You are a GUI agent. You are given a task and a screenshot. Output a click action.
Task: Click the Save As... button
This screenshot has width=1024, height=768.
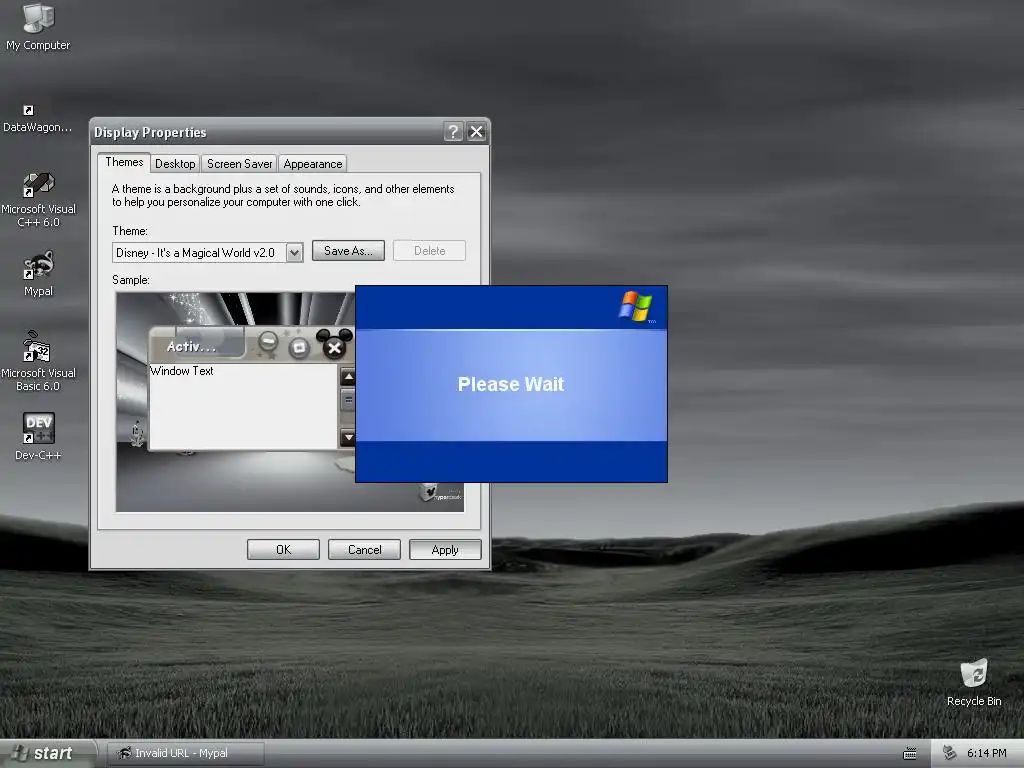pos(348,251)
